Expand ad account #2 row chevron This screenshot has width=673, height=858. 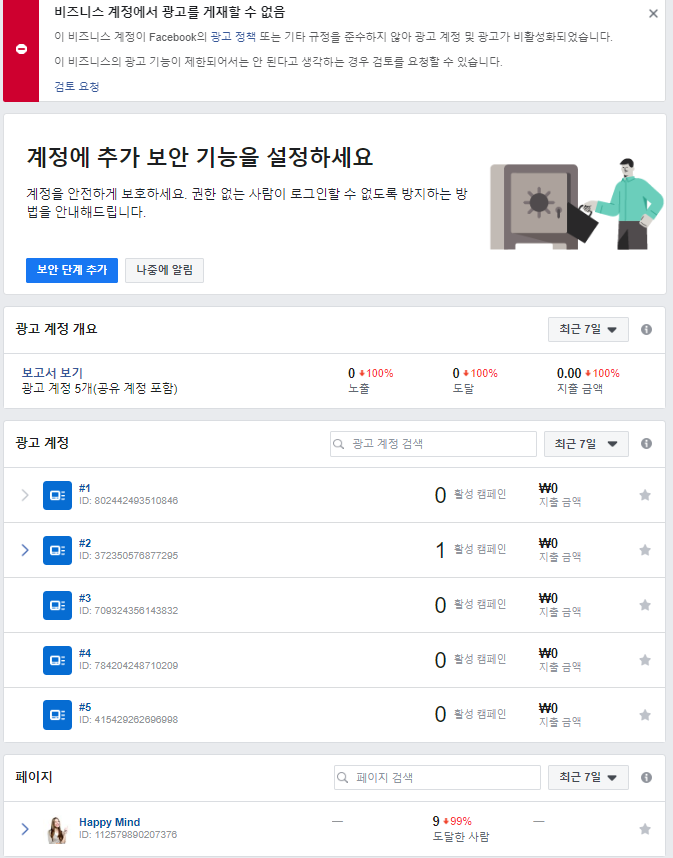click(25, 550)
